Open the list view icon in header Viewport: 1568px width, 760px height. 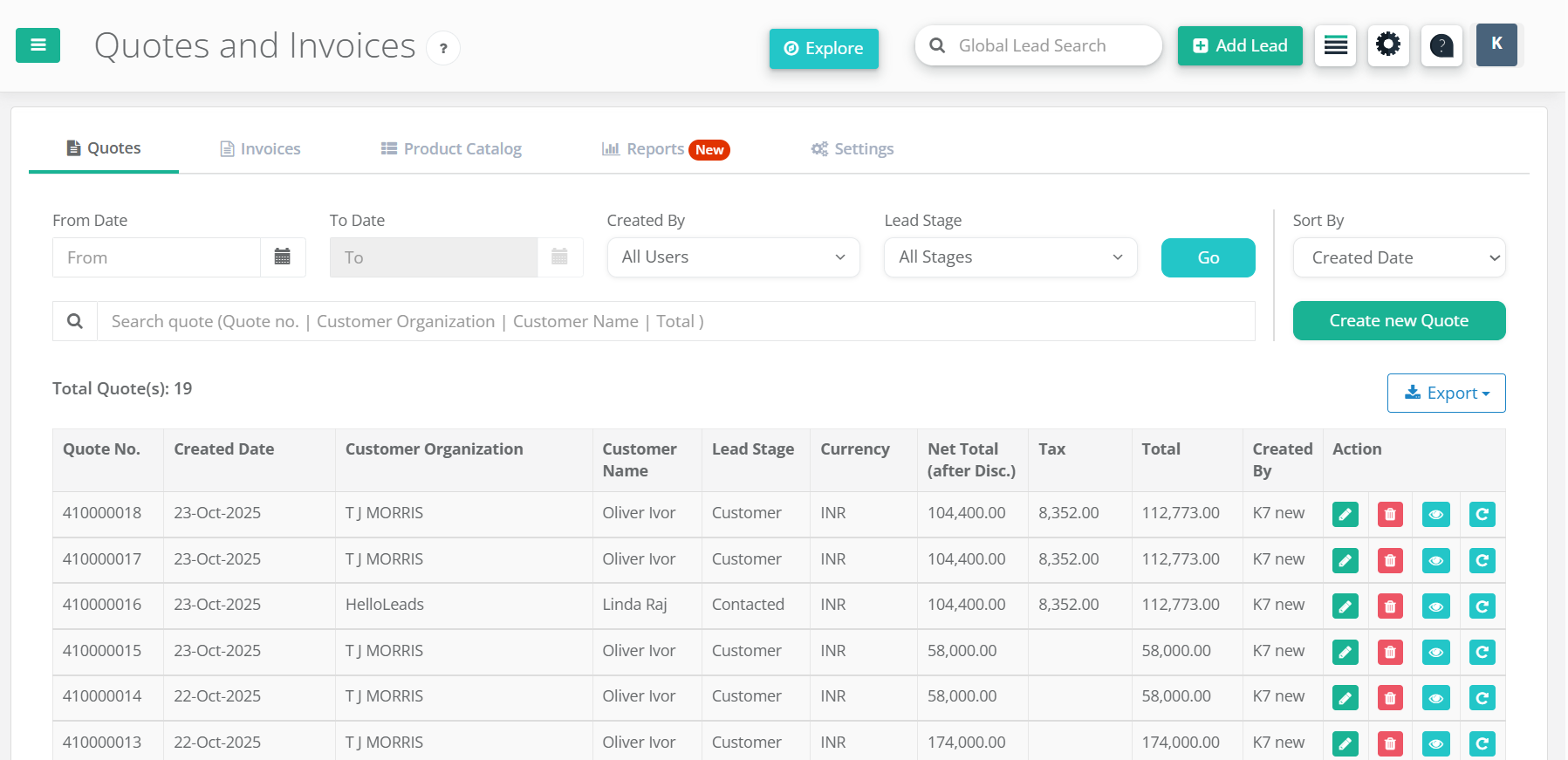(x=1335, y=45)
